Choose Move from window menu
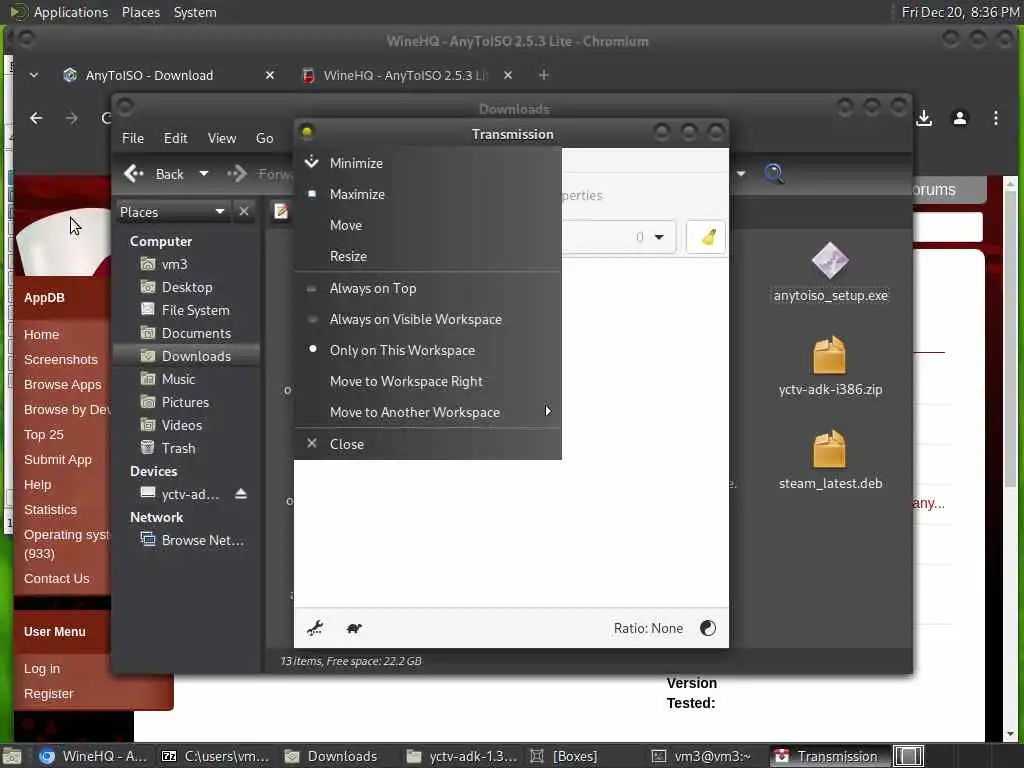1024x768 pixels. tap(428, 225)
